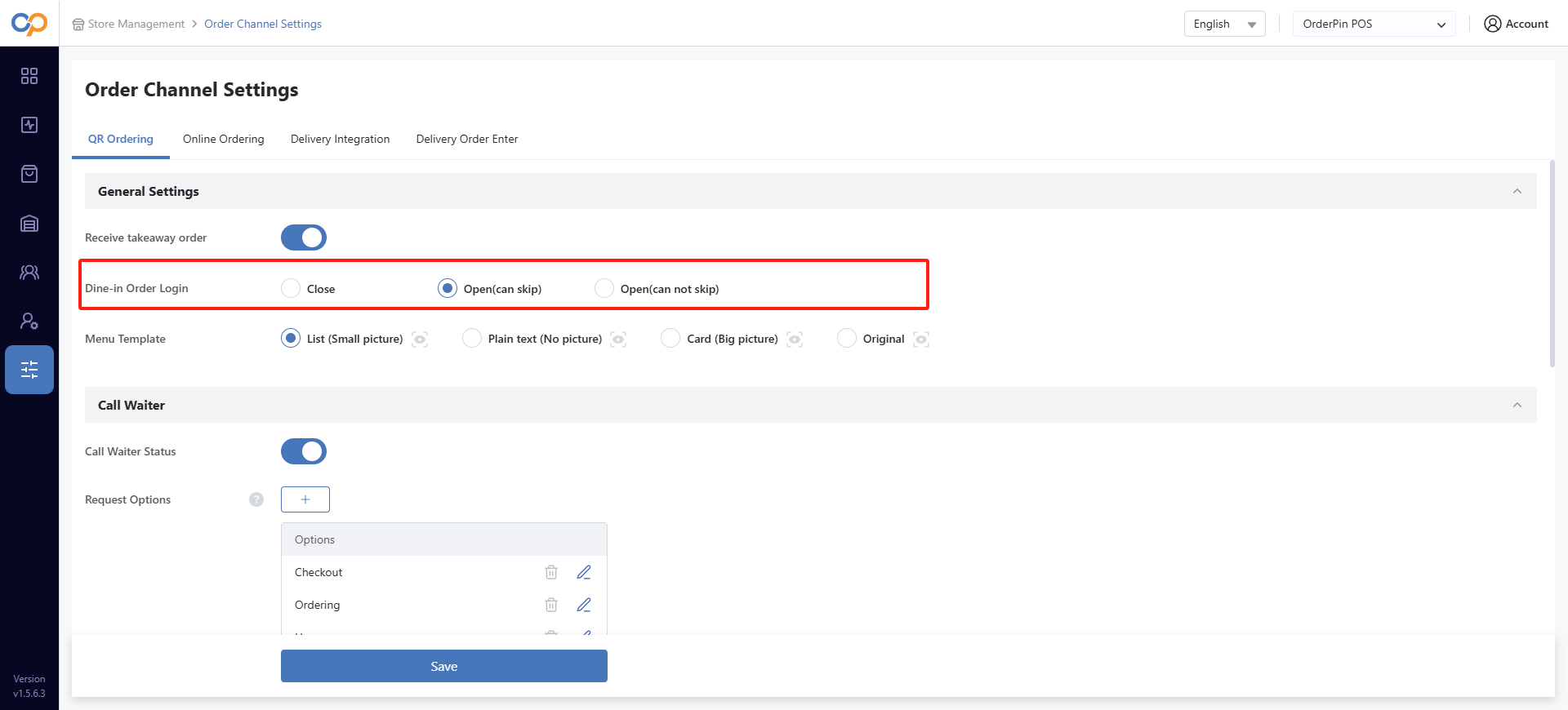The width and height of the screenshot is (1568, 710).
Task: Preview the List (Small picture) template
Action: click(x=420, y=339)
